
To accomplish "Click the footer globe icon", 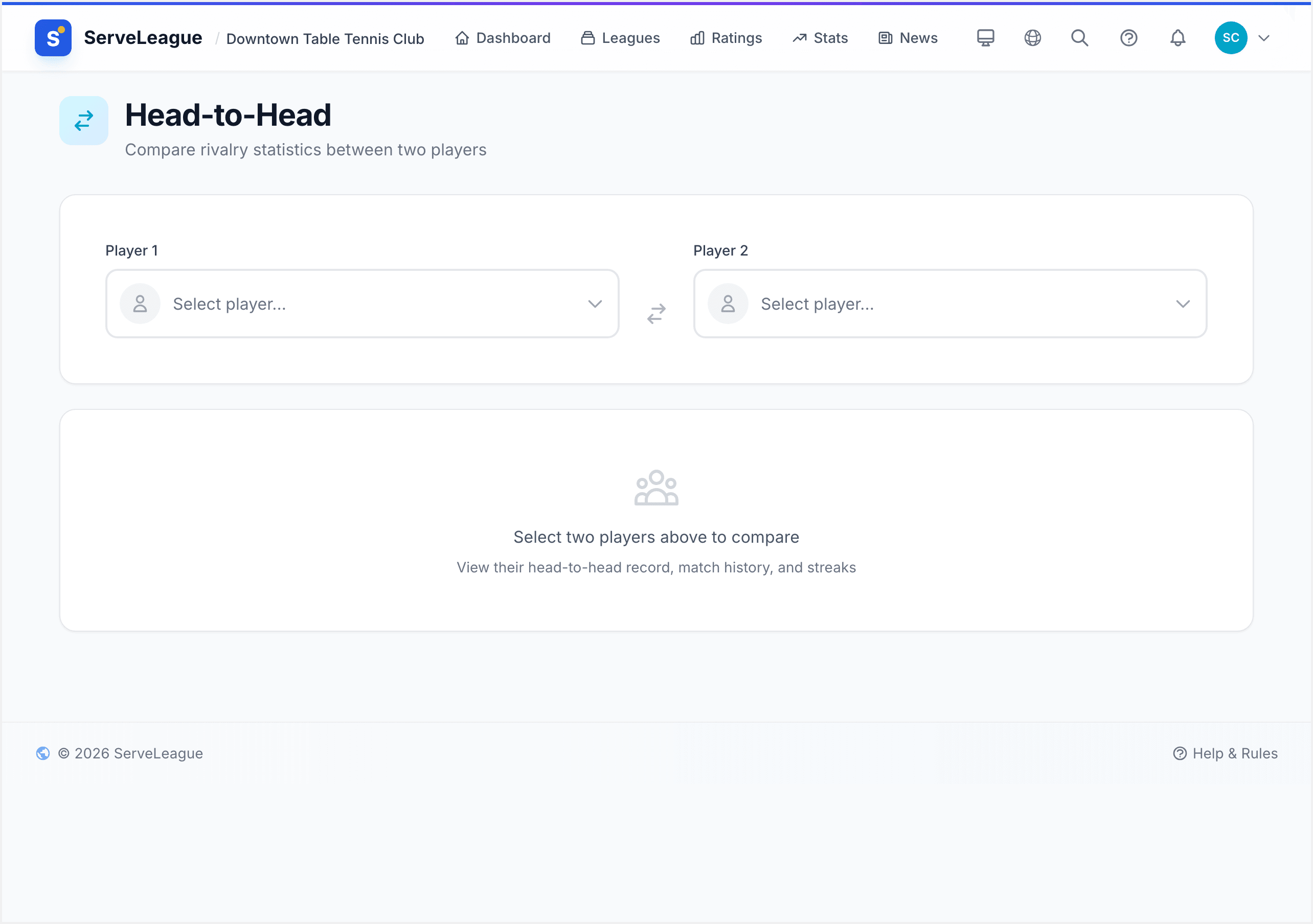I will coord(43,753).
